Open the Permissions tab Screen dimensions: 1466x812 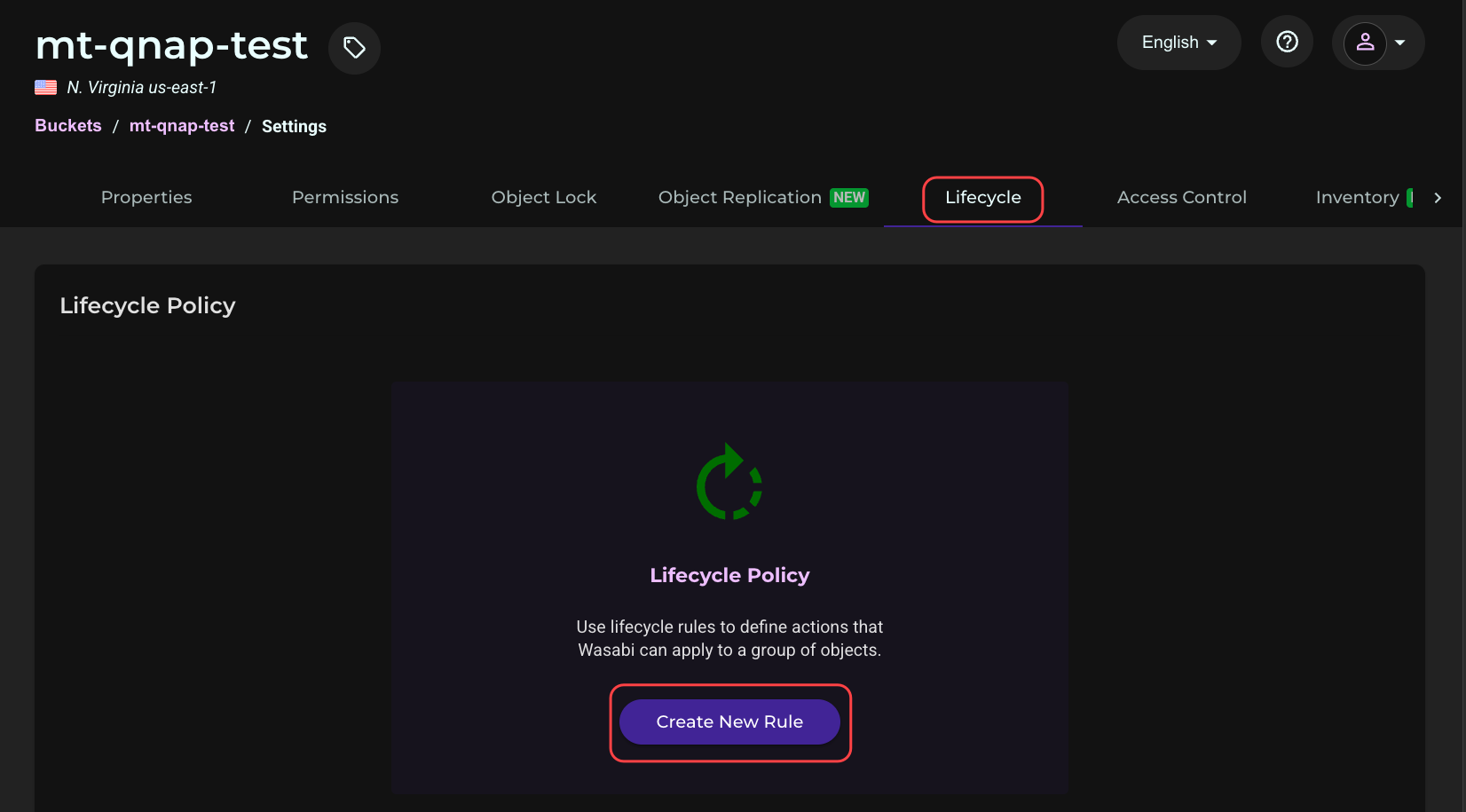click(x=345, y=197)
